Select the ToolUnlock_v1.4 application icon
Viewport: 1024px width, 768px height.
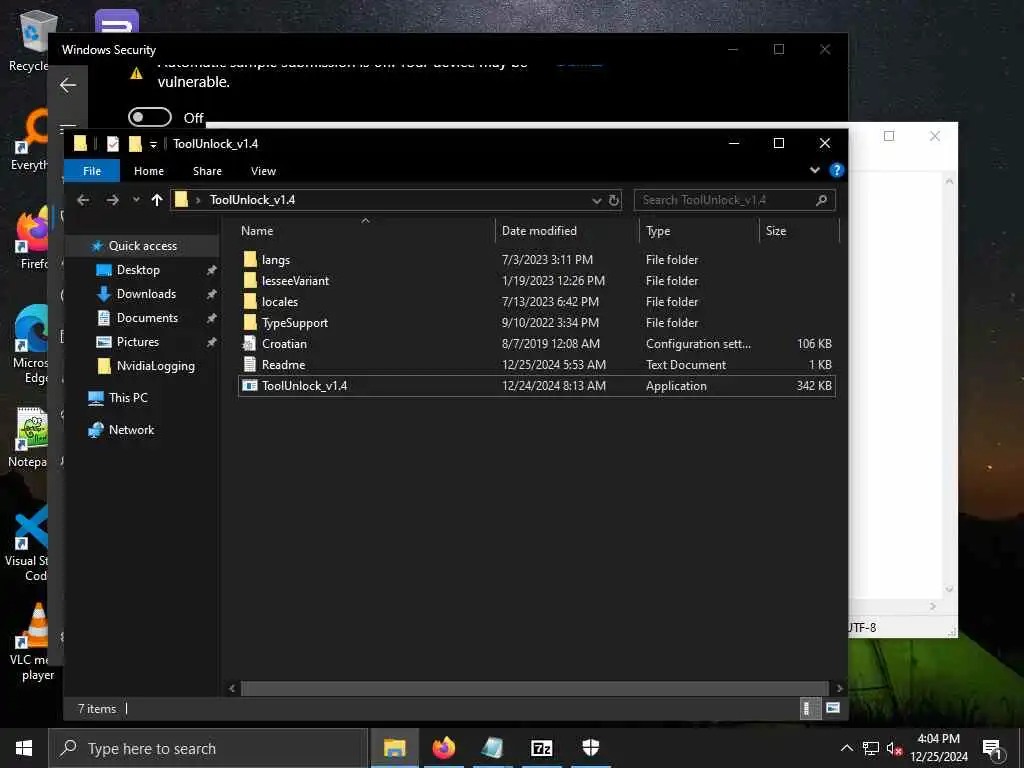pos(249,386)
